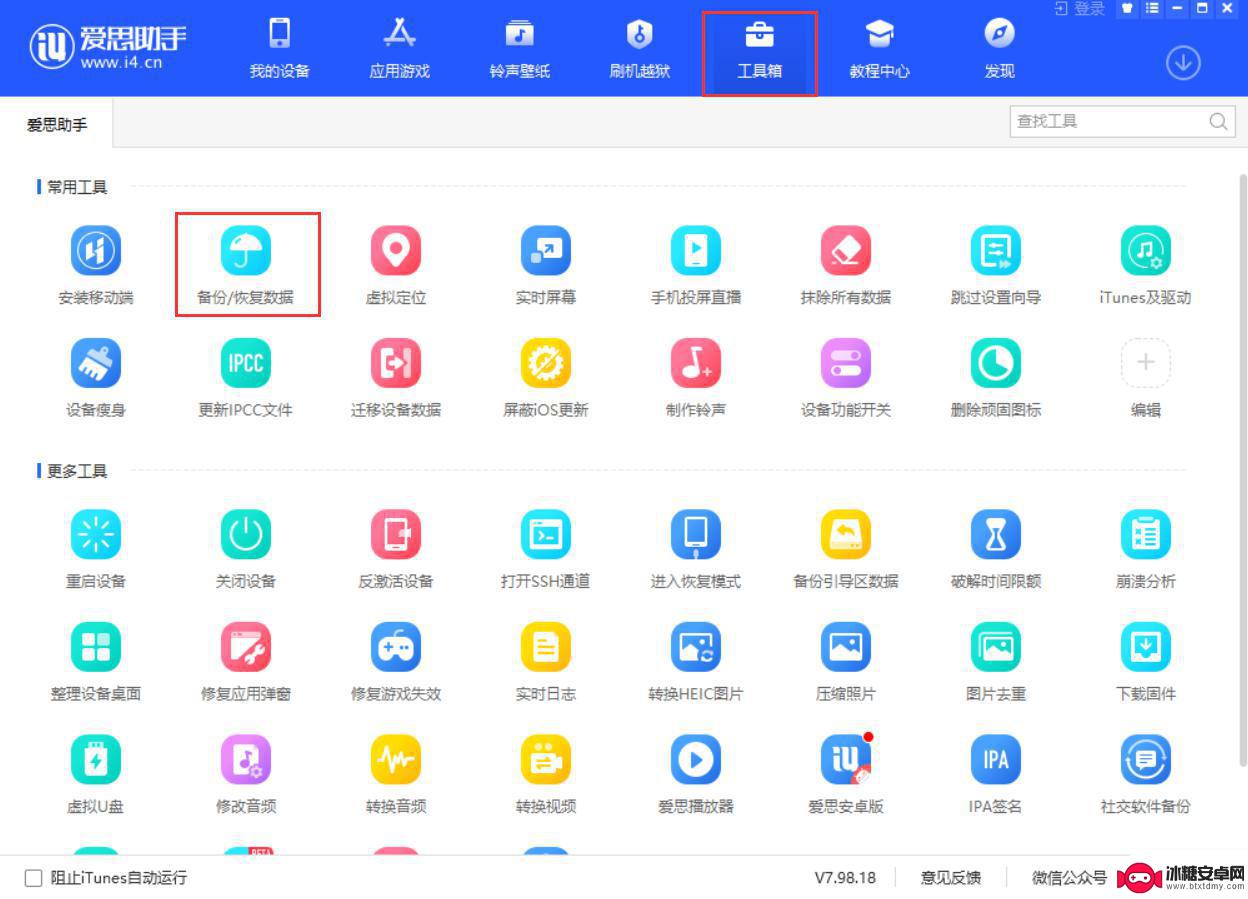Open the title bar menu list icon
The image size is (1248, 899).
(x=1152, y=8)
